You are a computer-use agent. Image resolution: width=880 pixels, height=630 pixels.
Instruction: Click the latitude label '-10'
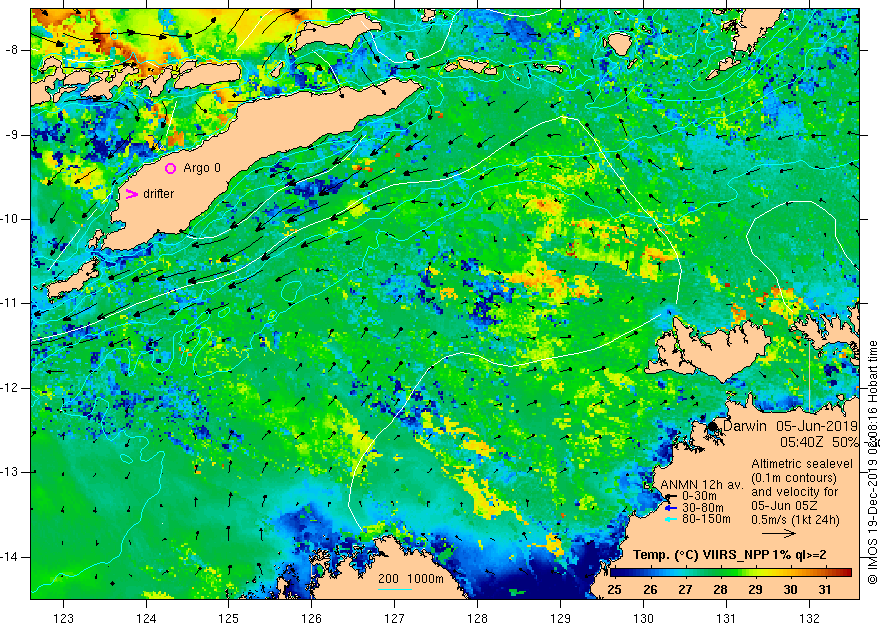tap(10, 219)
